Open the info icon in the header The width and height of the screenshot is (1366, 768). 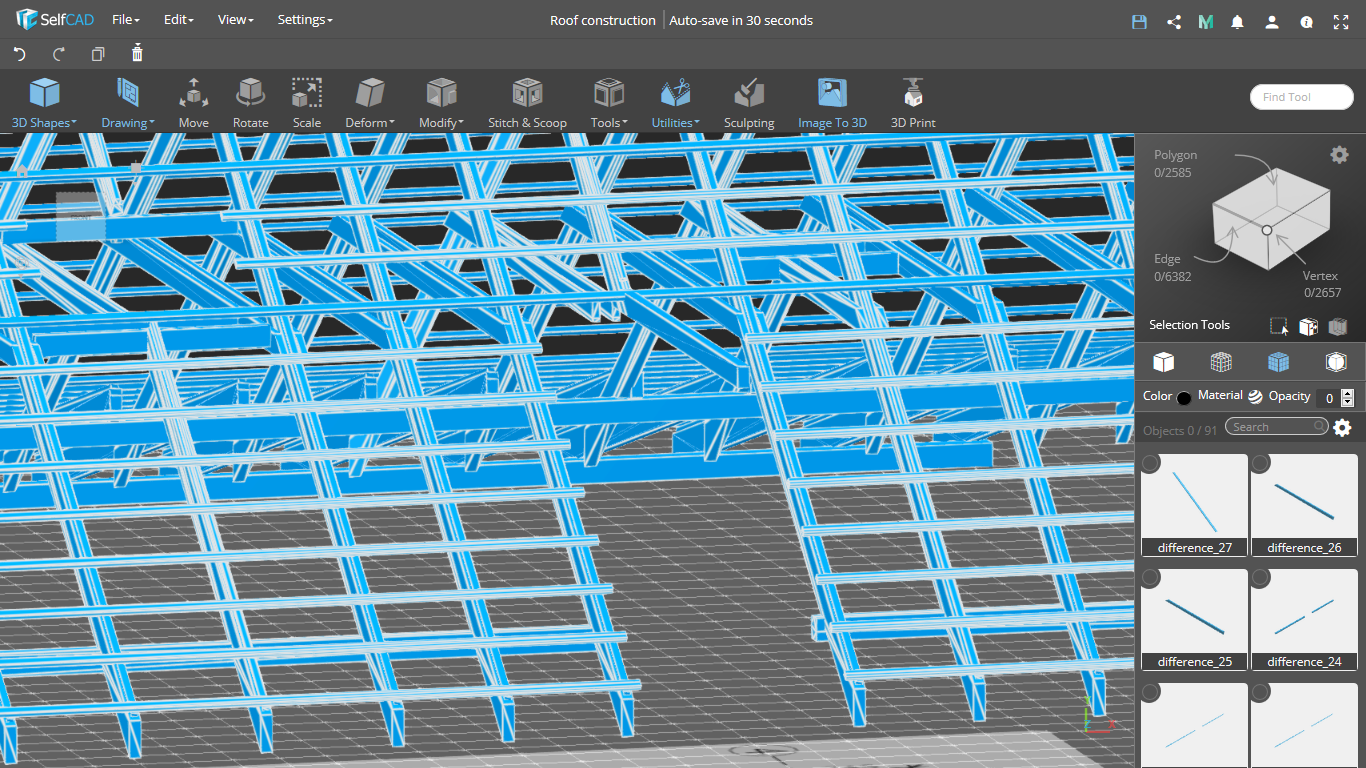1306,21
